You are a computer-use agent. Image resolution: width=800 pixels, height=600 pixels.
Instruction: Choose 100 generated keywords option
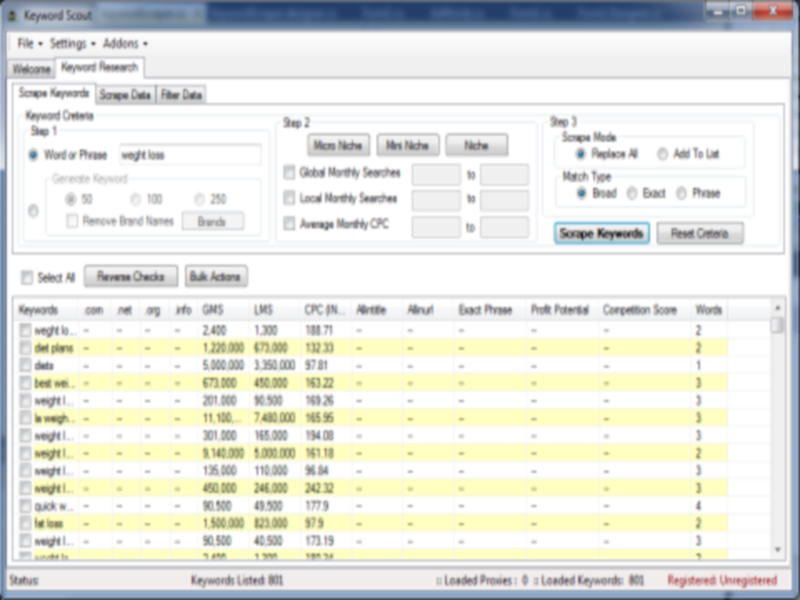135,199
